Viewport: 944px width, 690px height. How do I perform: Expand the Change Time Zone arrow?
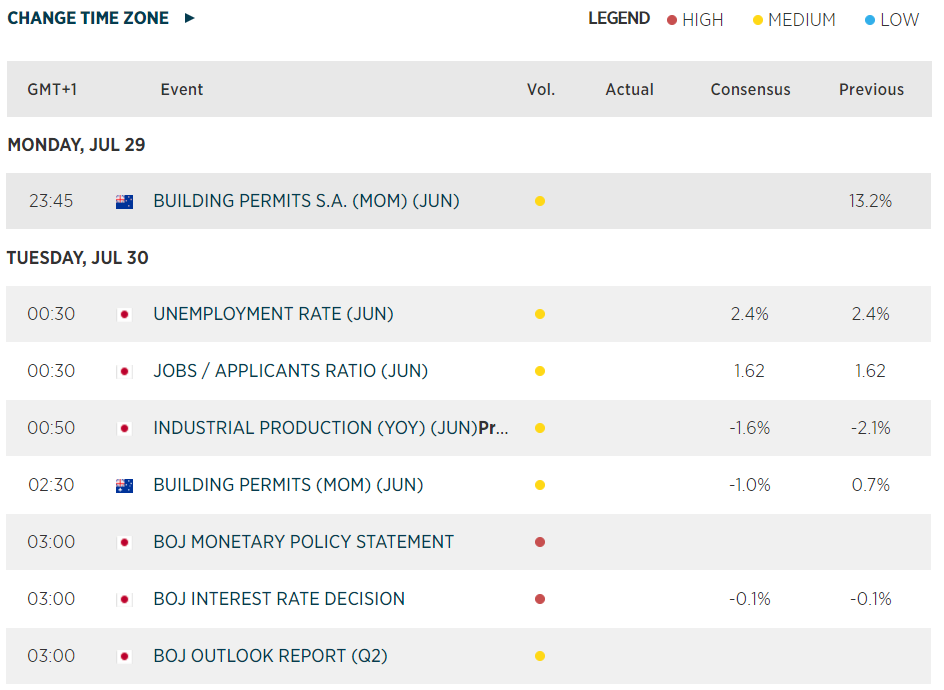pyautogui.click(x=190, y=18)
